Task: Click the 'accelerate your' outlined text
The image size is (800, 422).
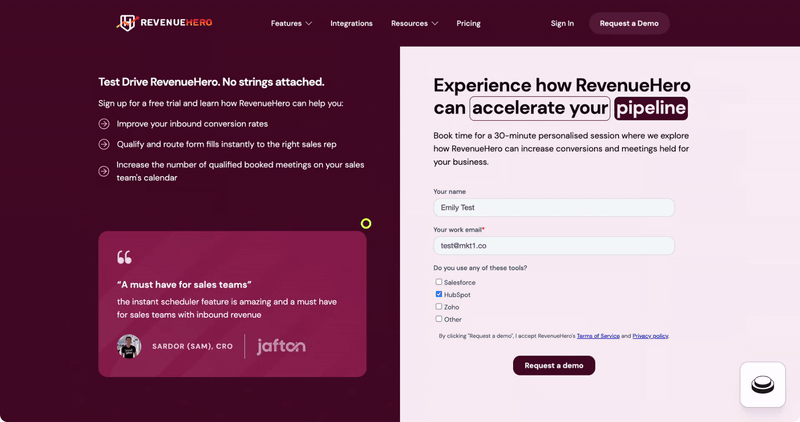Action: click(540, 108)
